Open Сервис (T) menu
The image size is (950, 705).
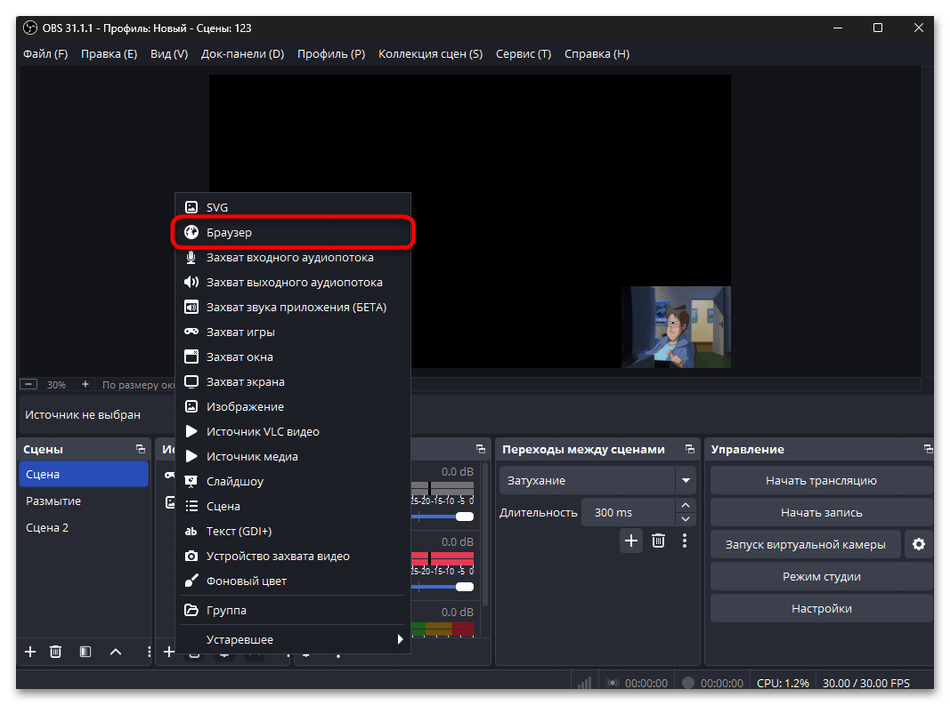click(523, 54)
